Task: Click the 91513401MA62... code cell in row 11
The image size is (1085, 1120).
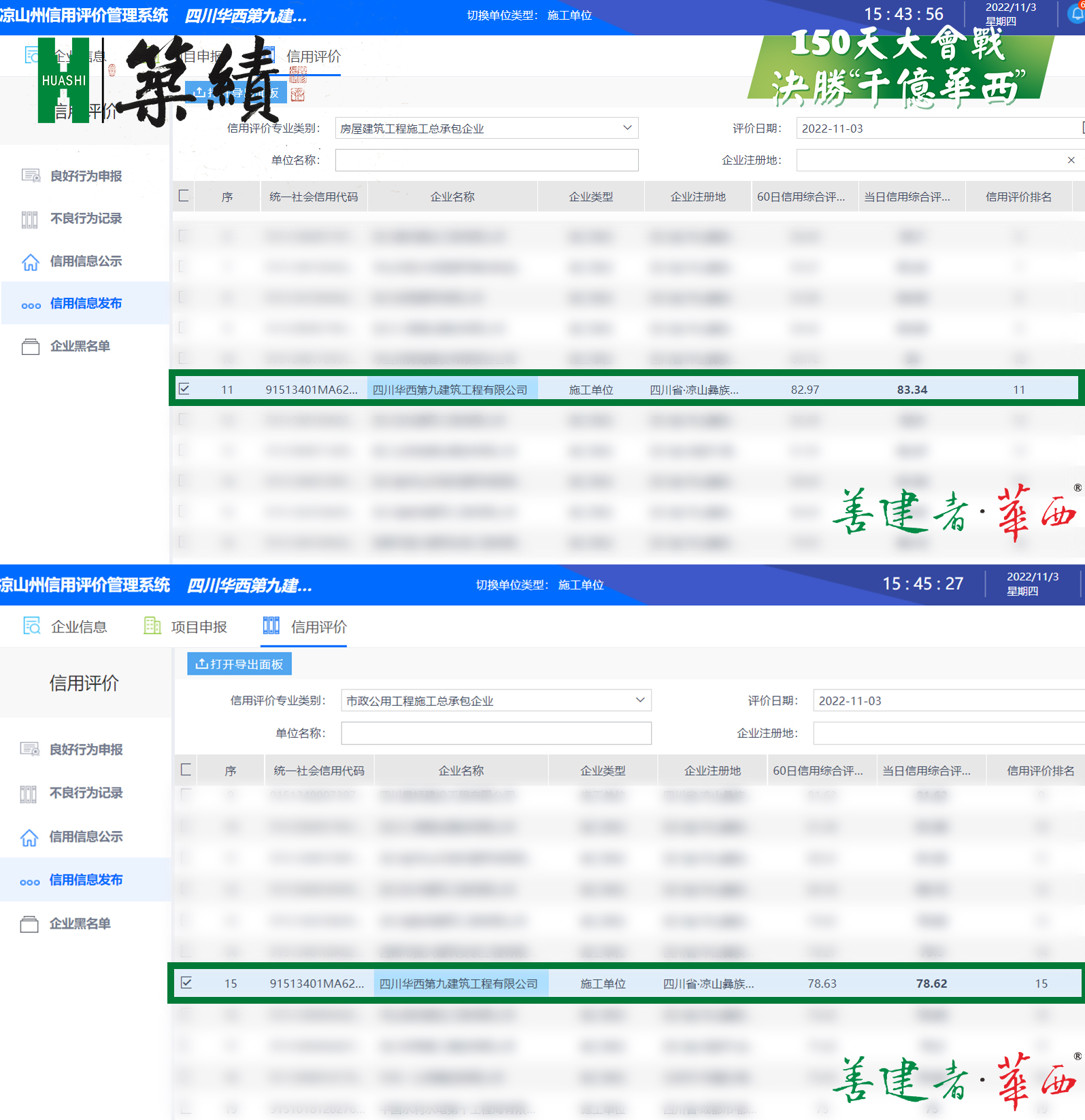Action: [312, 390]
